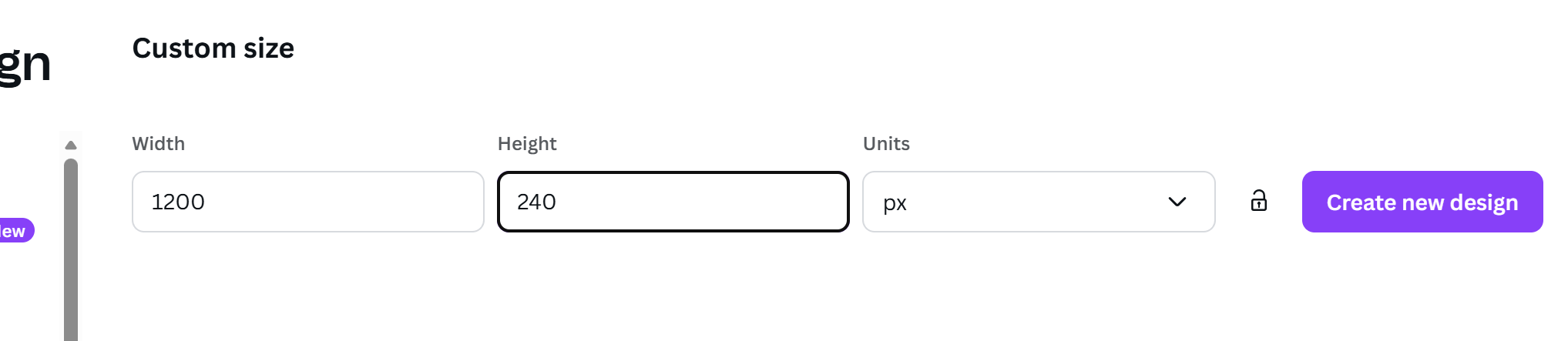This screenshot has width=1568, height=341.
Task: Open the Units dropdown
Action: (x=1038, y=202)
